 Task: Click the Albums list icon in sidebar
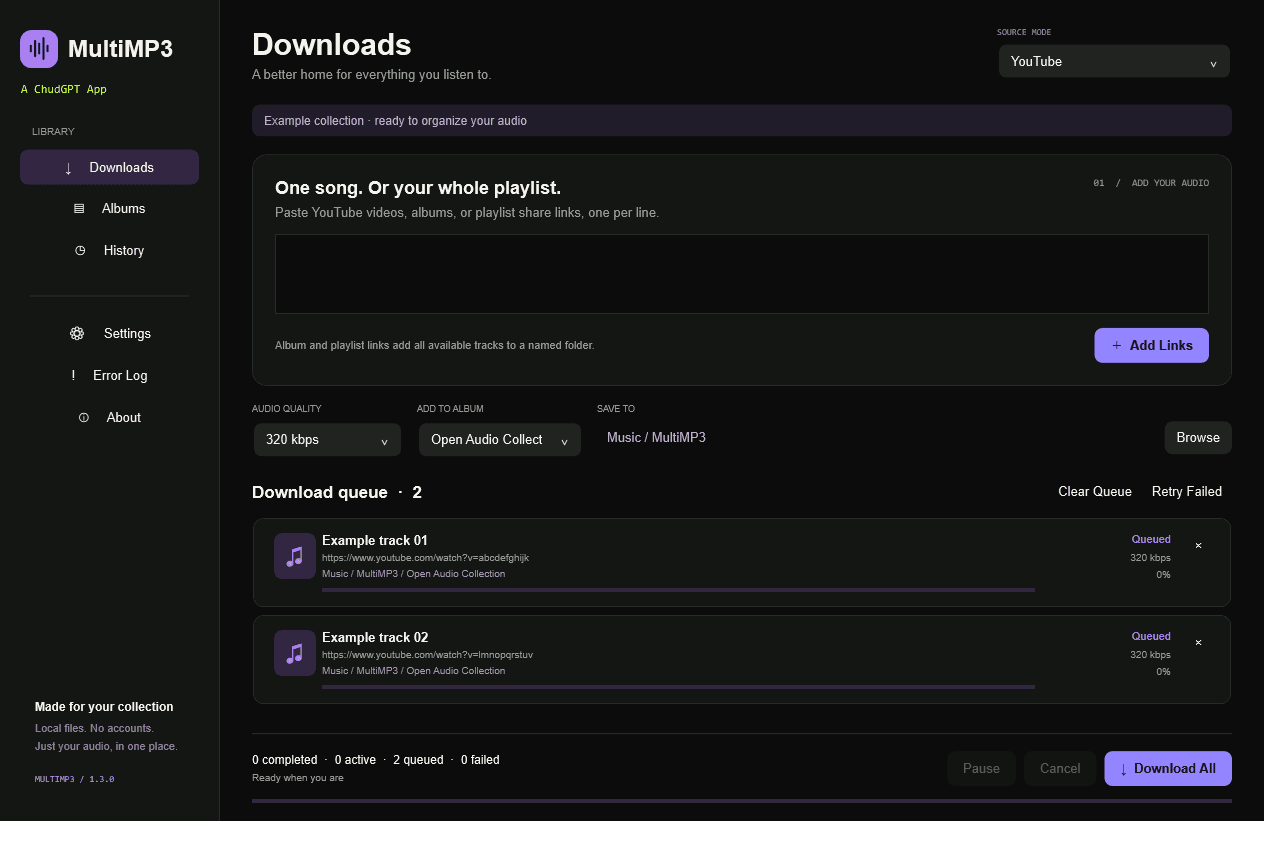[79, 209]
